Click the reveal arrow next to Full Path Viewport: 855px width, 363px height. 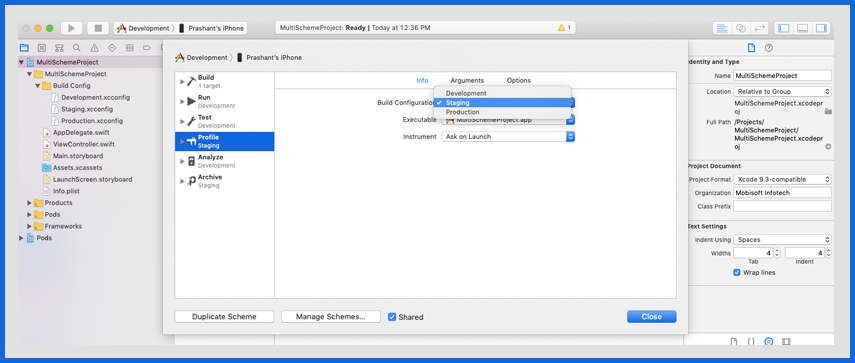[828, 147]
